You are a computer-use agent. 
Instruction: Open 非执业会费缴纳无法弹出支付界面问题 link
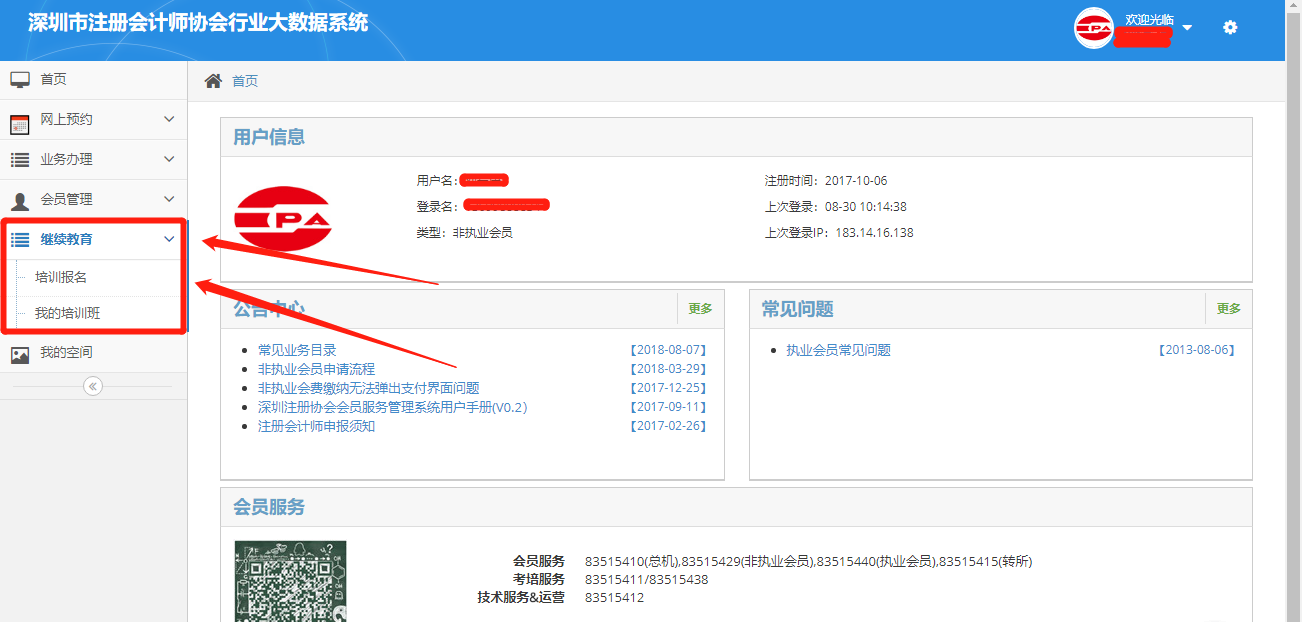(369, 388)
